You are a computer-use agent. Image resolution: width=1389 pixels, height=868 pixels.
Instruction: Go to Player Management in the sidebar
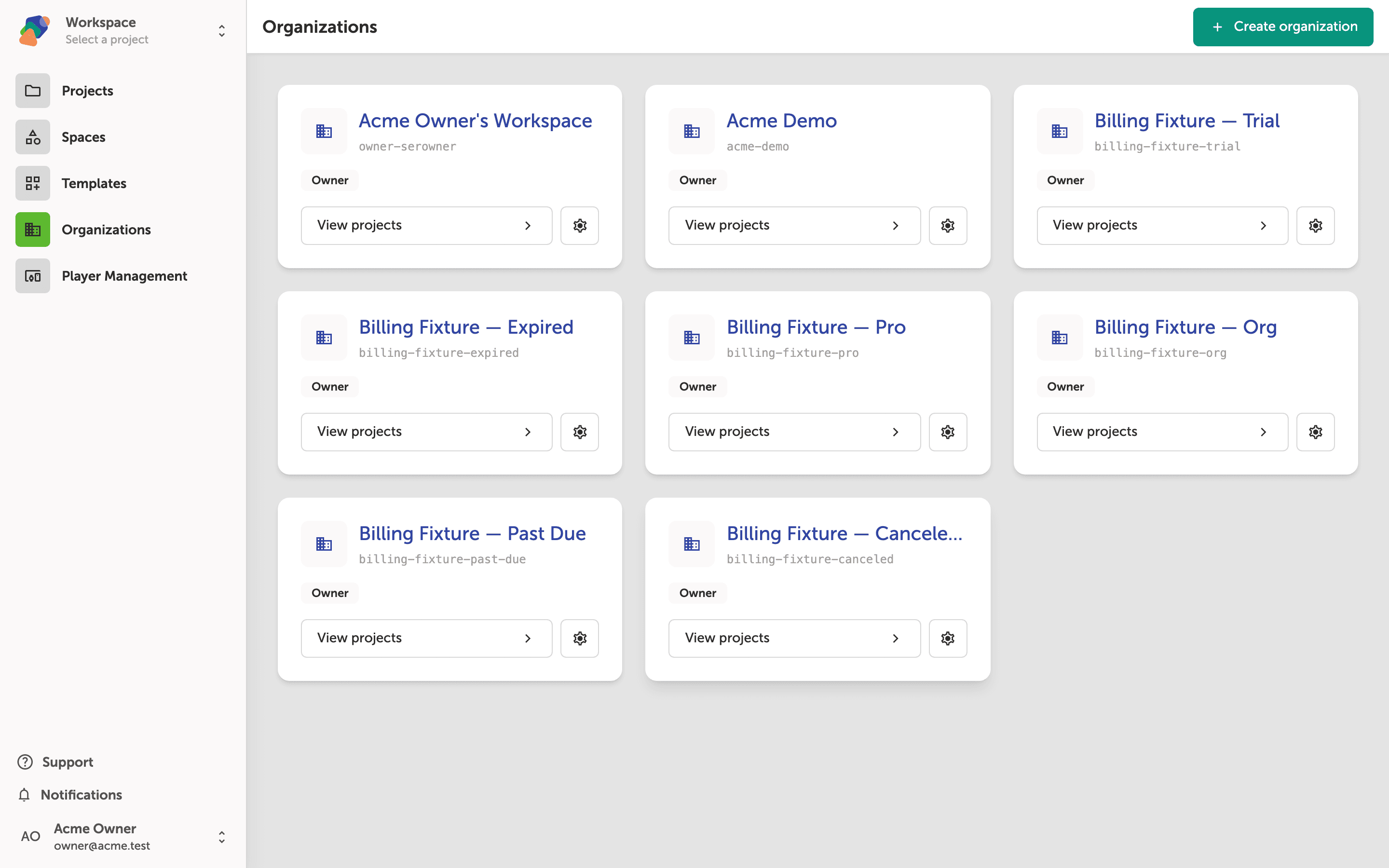124,276
